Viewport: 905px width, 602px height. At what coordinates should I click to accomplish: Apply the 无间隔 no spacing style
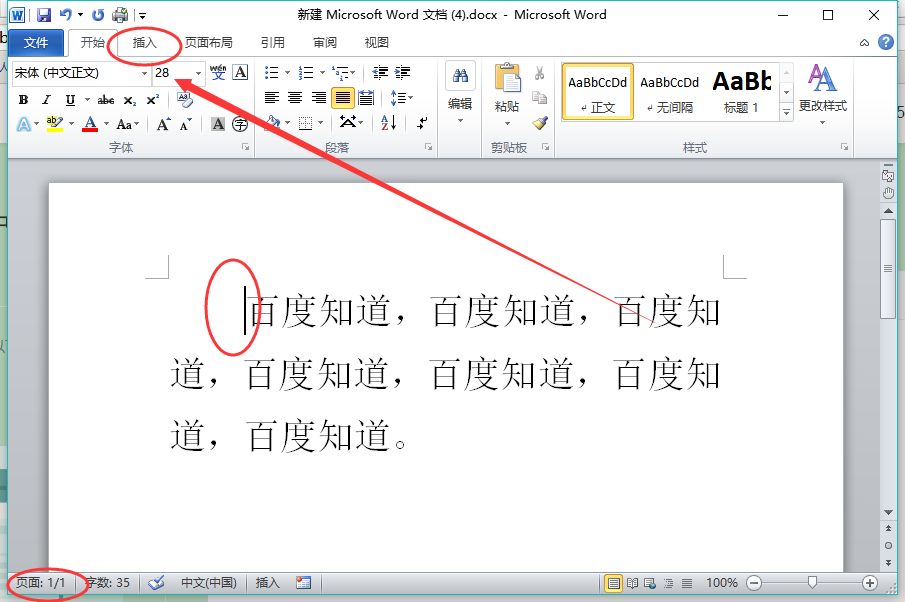(670, 92)
